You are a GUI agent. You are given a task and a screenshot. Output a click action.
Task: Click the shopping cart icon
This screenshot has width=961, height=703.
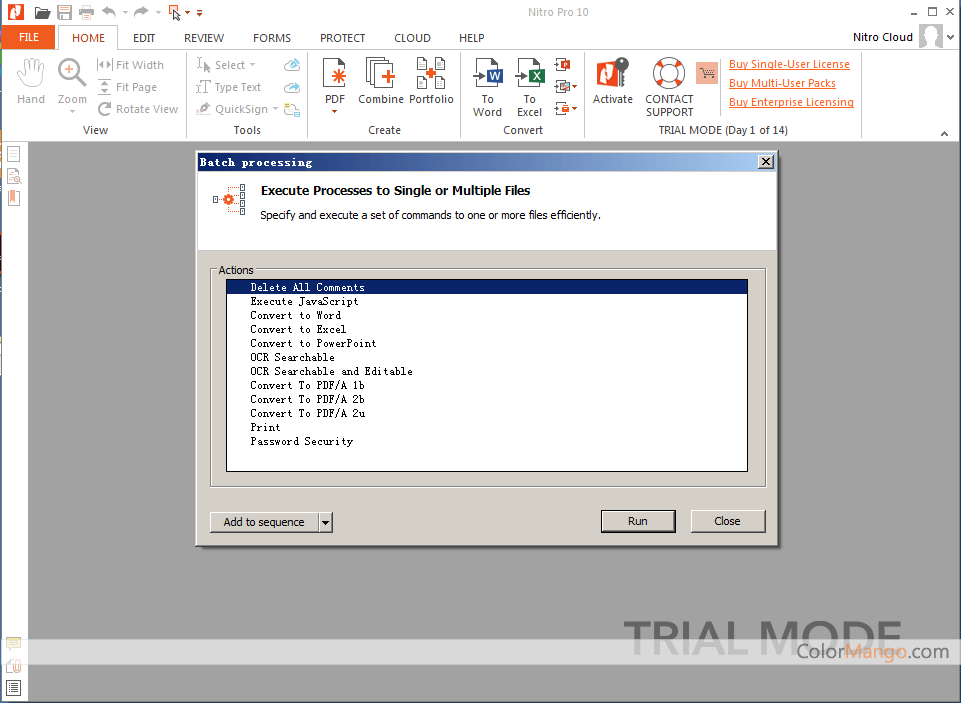707,74
